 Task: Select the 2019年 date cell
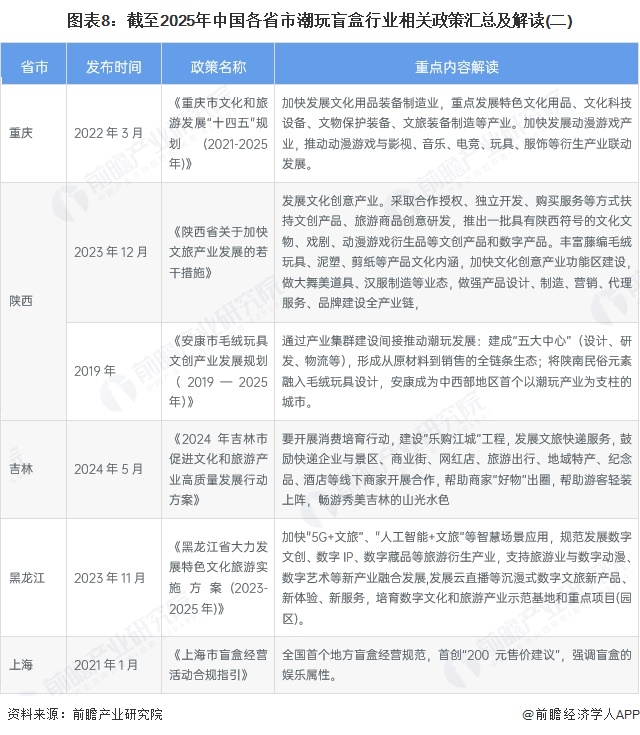point(95,370)
